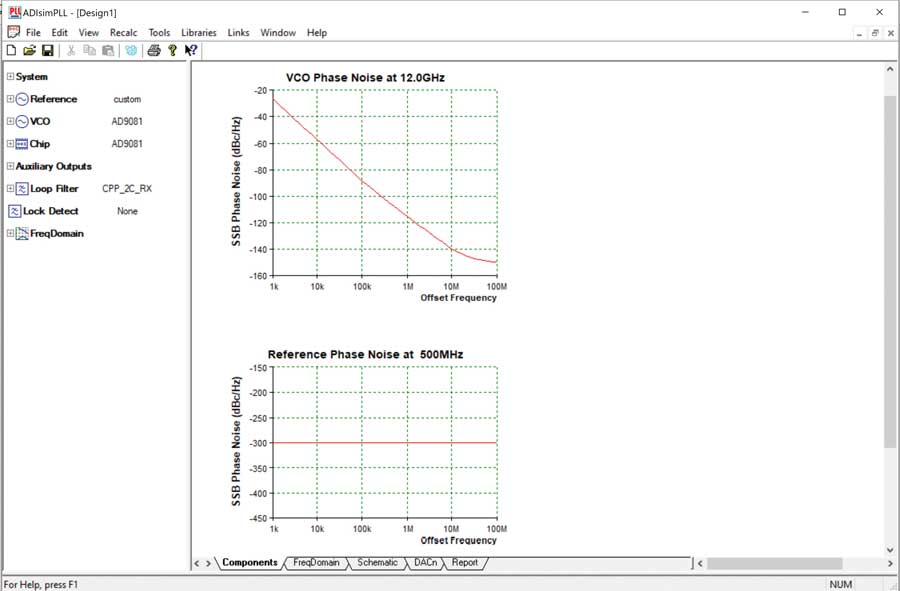This screenshot has width=900, height=591.
Task: Click the vertical scrollbar down arrow
Action: point(890,549)
